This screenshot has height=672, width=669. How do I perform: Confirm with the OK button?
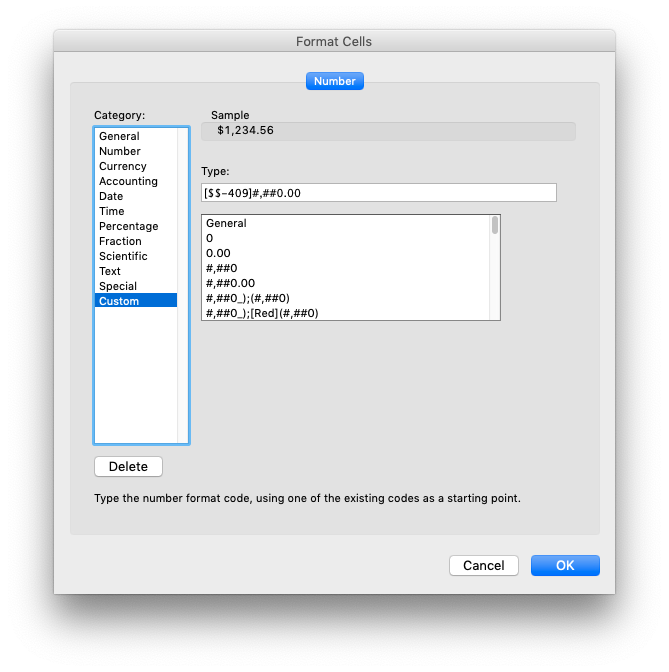click(565, 566)
